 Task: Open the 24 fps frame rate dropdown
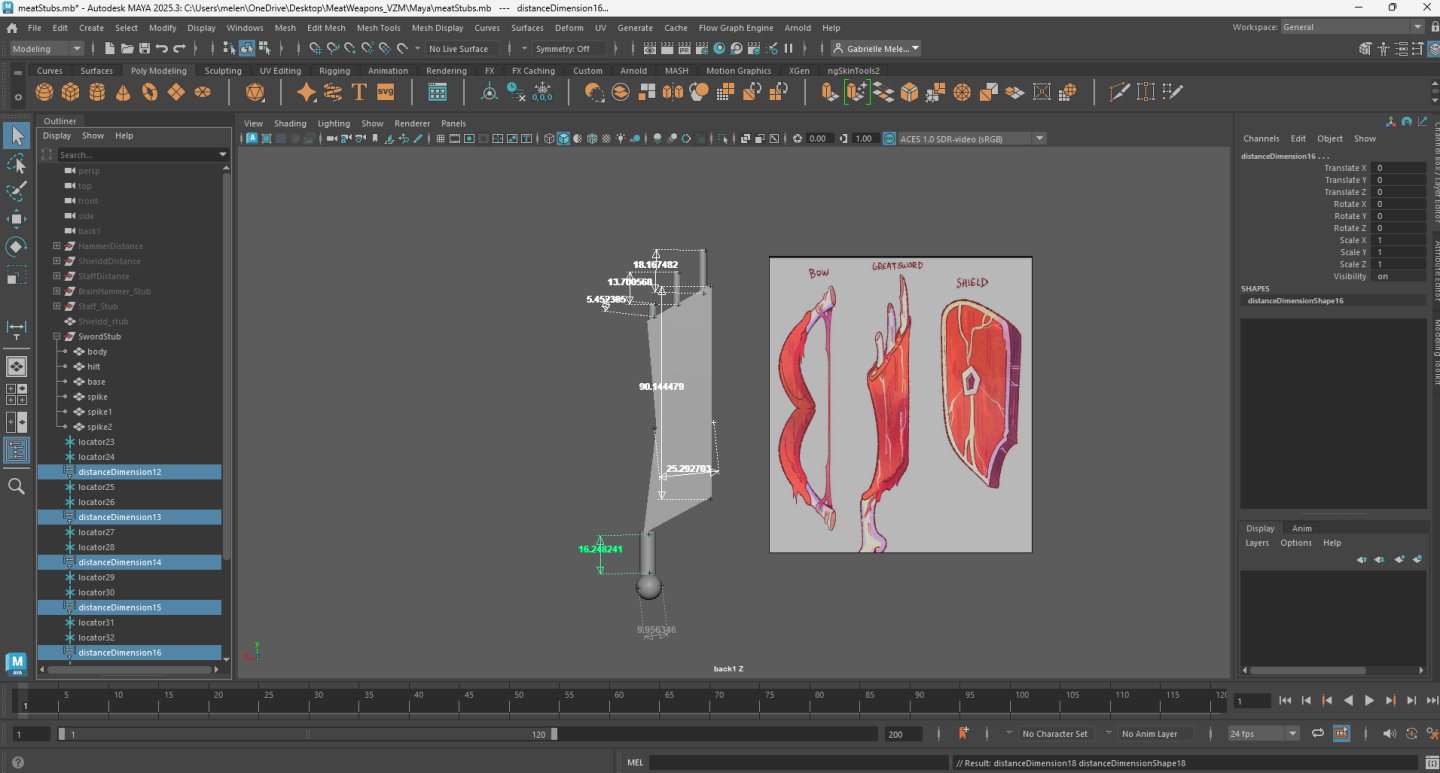pos(1264,733)
